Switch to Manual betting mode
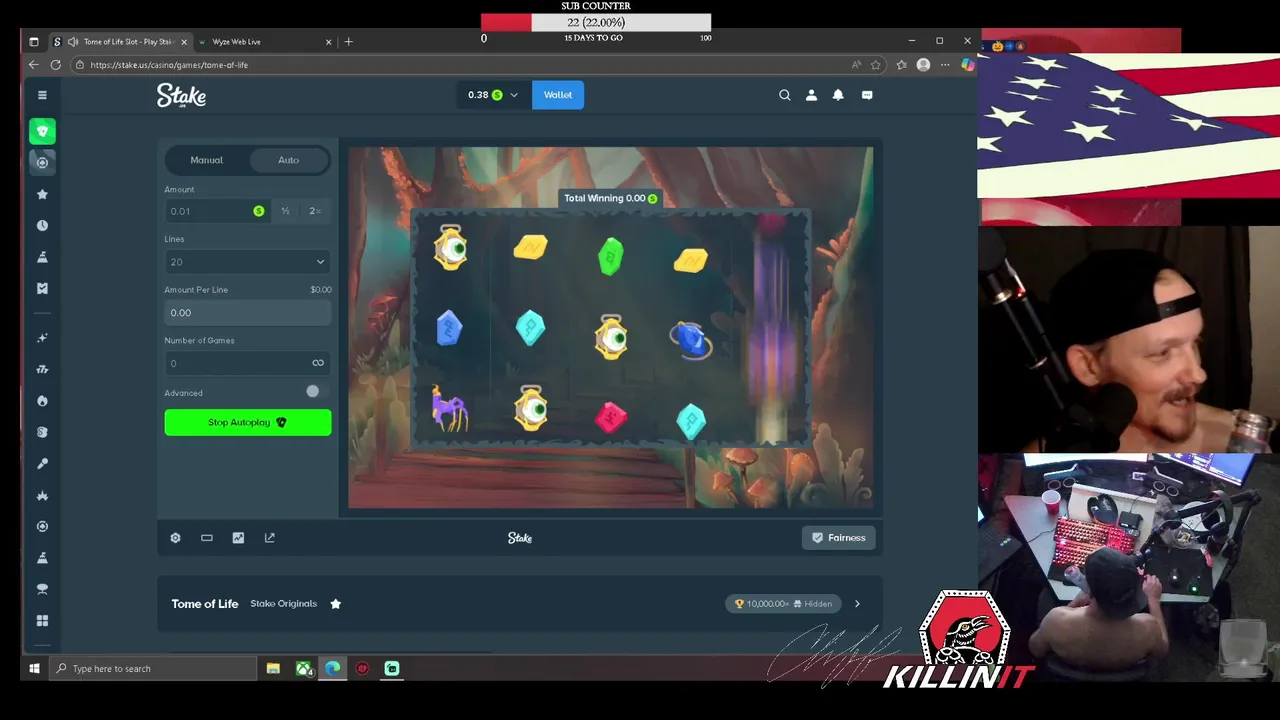Image resolution: width=1280 pixels, height=720 pixels. click(207, 160)
